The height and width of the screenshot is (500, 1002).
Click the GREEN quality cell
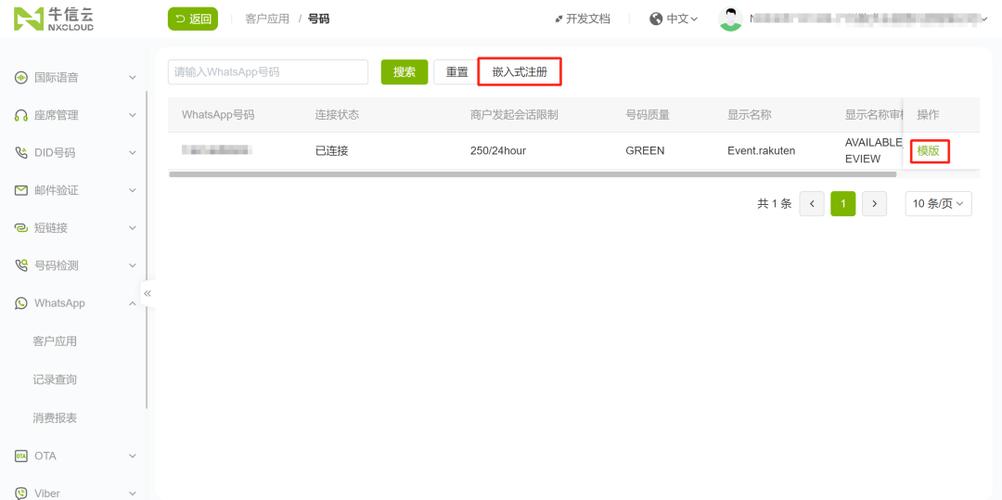point(645,152)
